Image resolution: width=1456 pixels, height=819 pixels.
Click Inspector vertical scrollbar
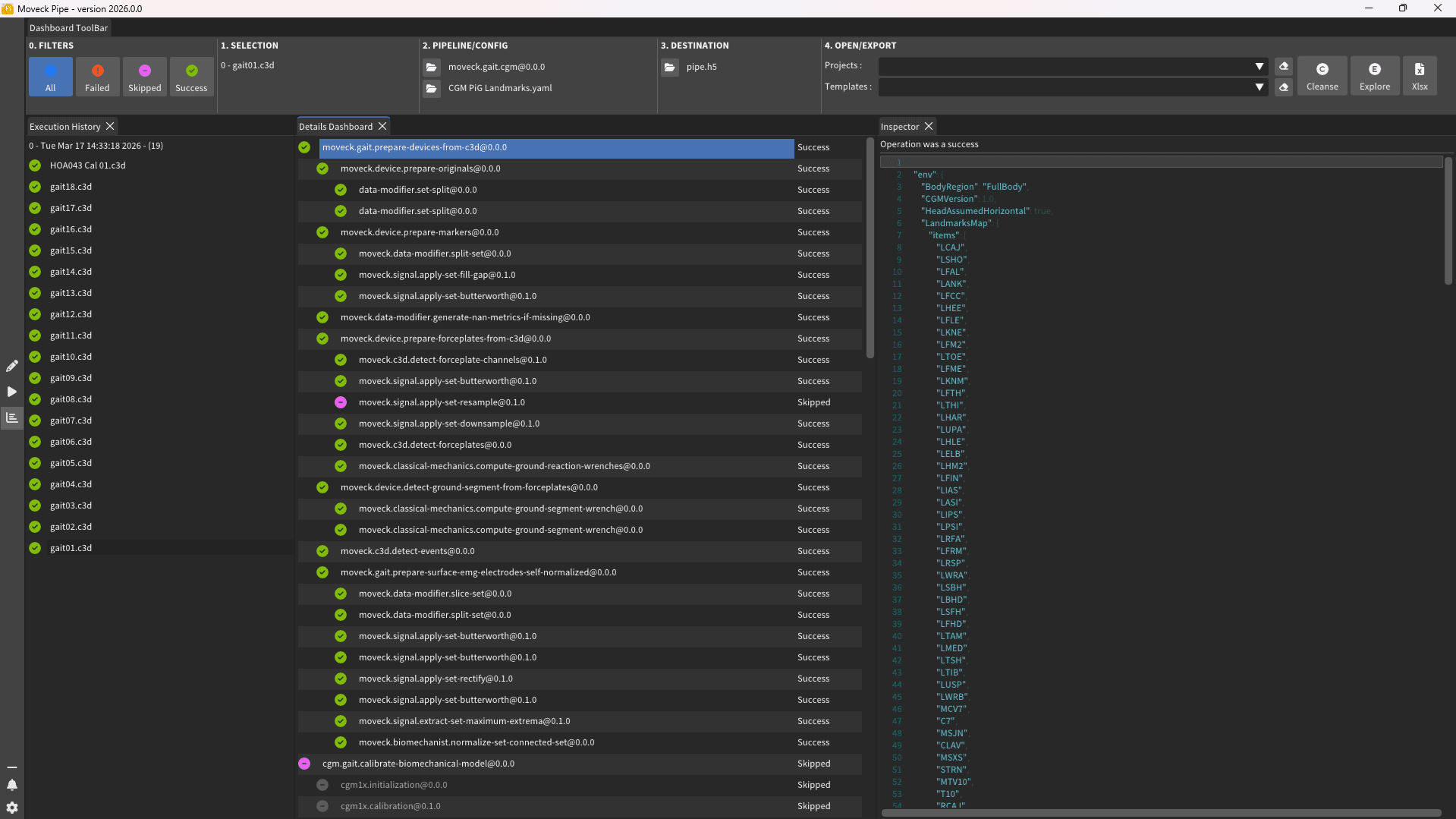tap(1448, 220)
